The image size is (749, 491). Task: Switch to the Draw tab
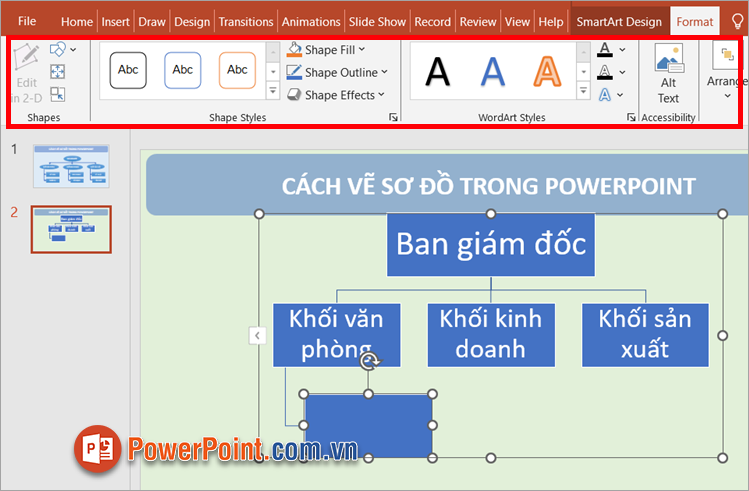pyautogui.click(x=152, y=22)
